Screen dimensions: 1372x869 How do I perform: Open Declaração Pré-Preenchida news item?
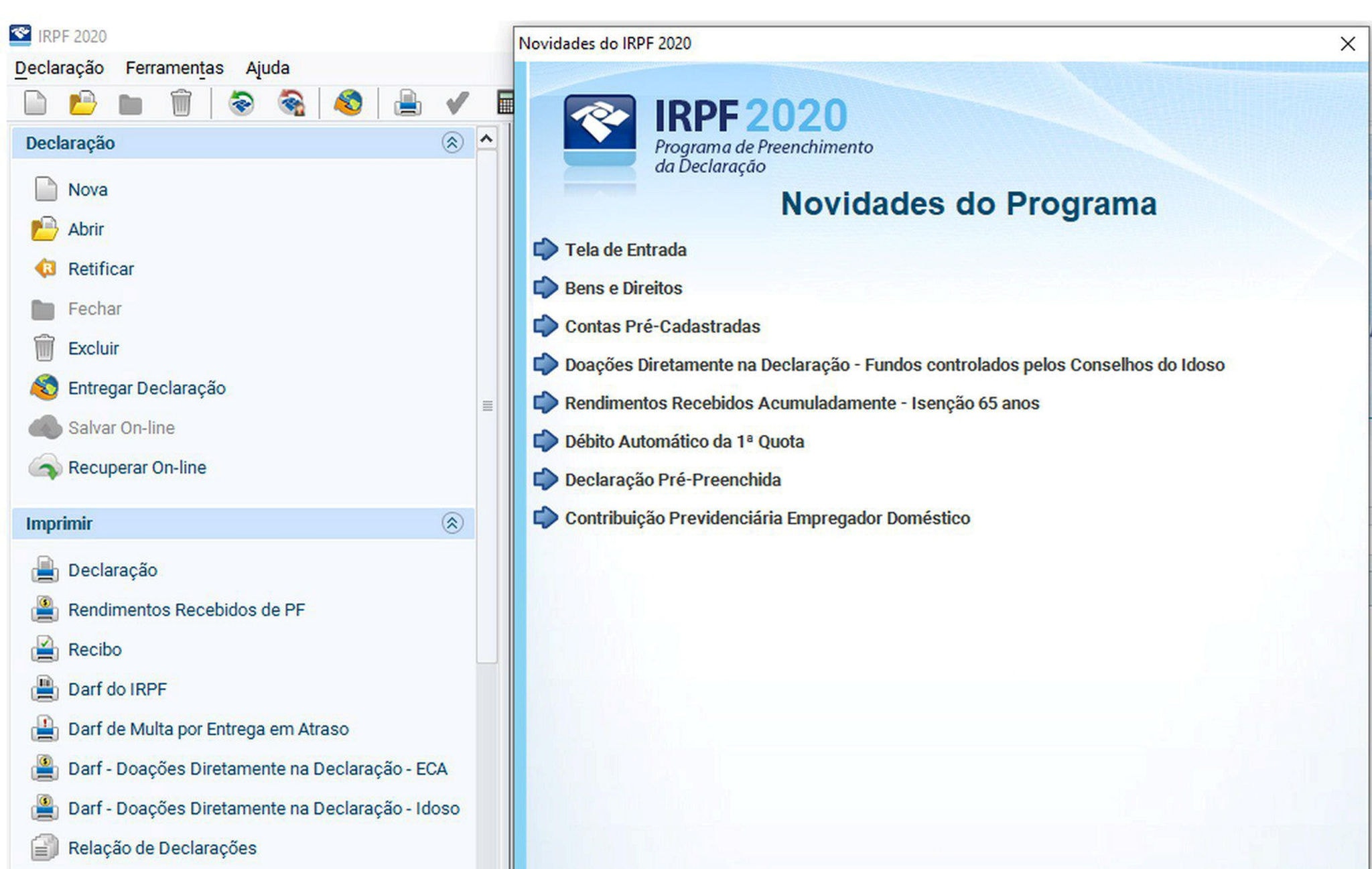[673, 480]
